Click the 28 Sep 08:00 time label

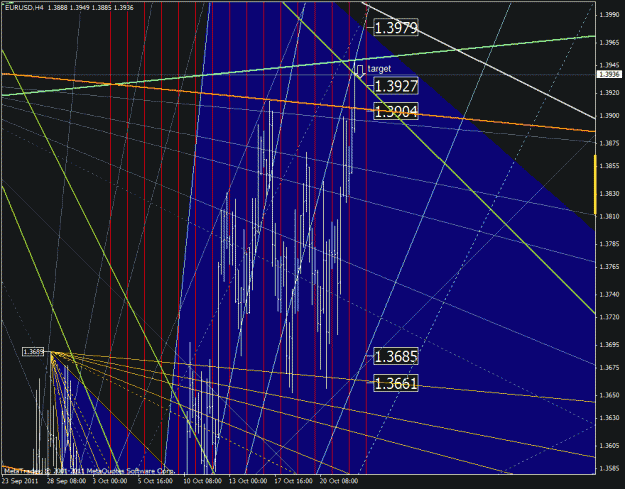[x=66, y=481]
